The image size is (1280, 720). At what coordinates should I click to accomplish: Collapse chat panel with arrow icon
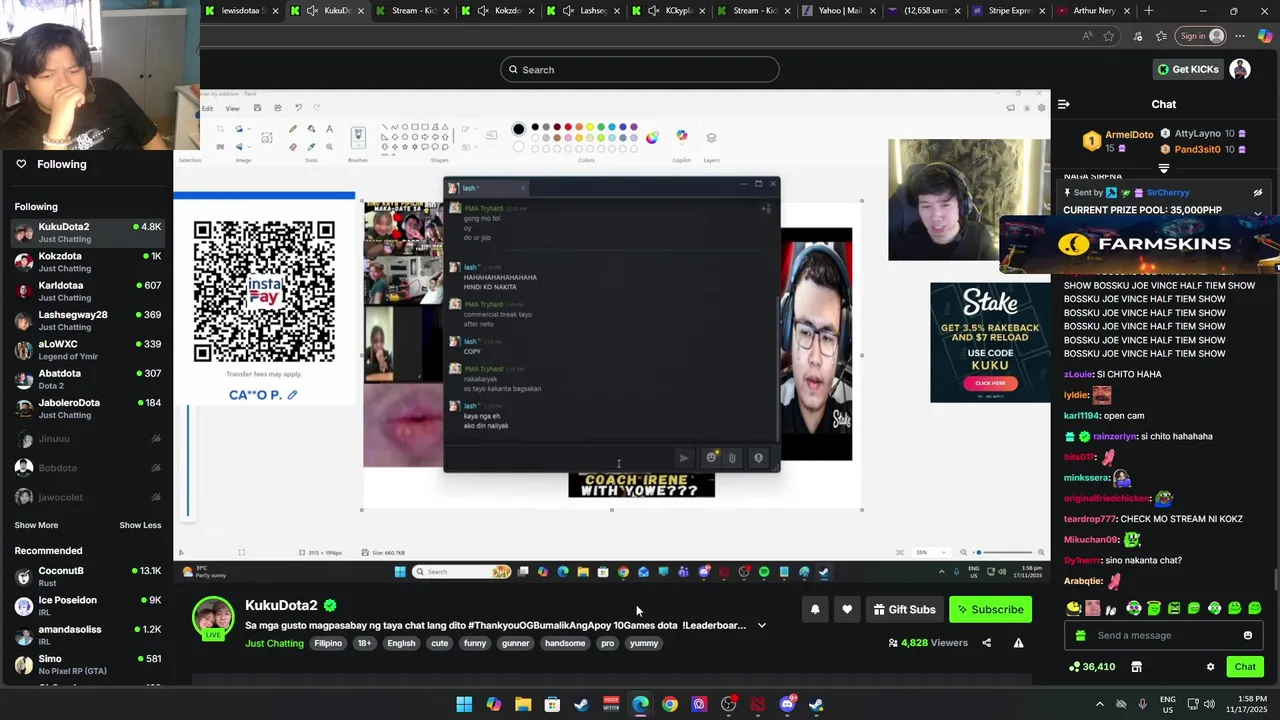[1064, 104]
